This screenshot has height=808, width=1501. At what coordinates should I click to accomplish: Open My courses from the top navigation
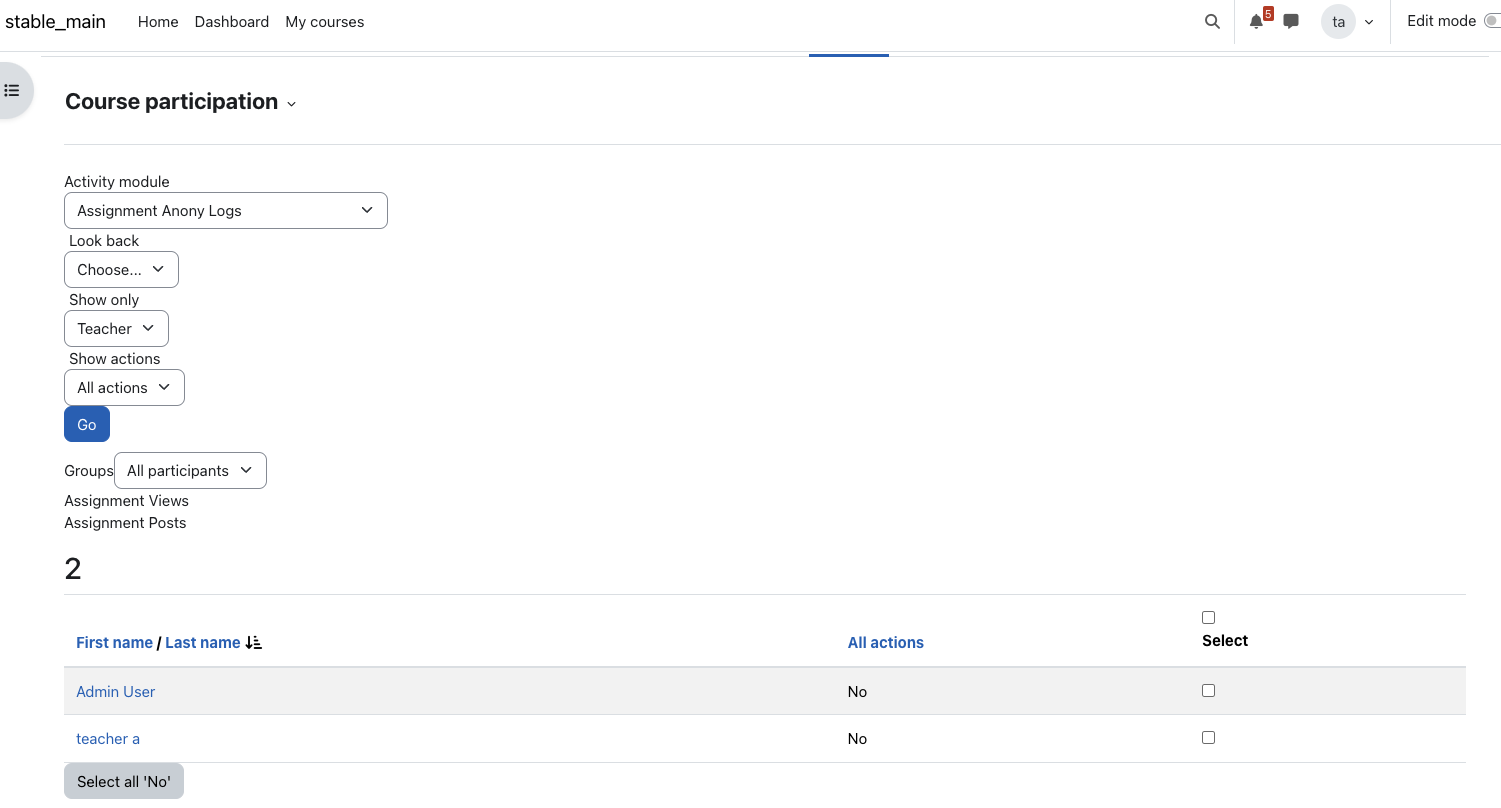coord(325,21)
